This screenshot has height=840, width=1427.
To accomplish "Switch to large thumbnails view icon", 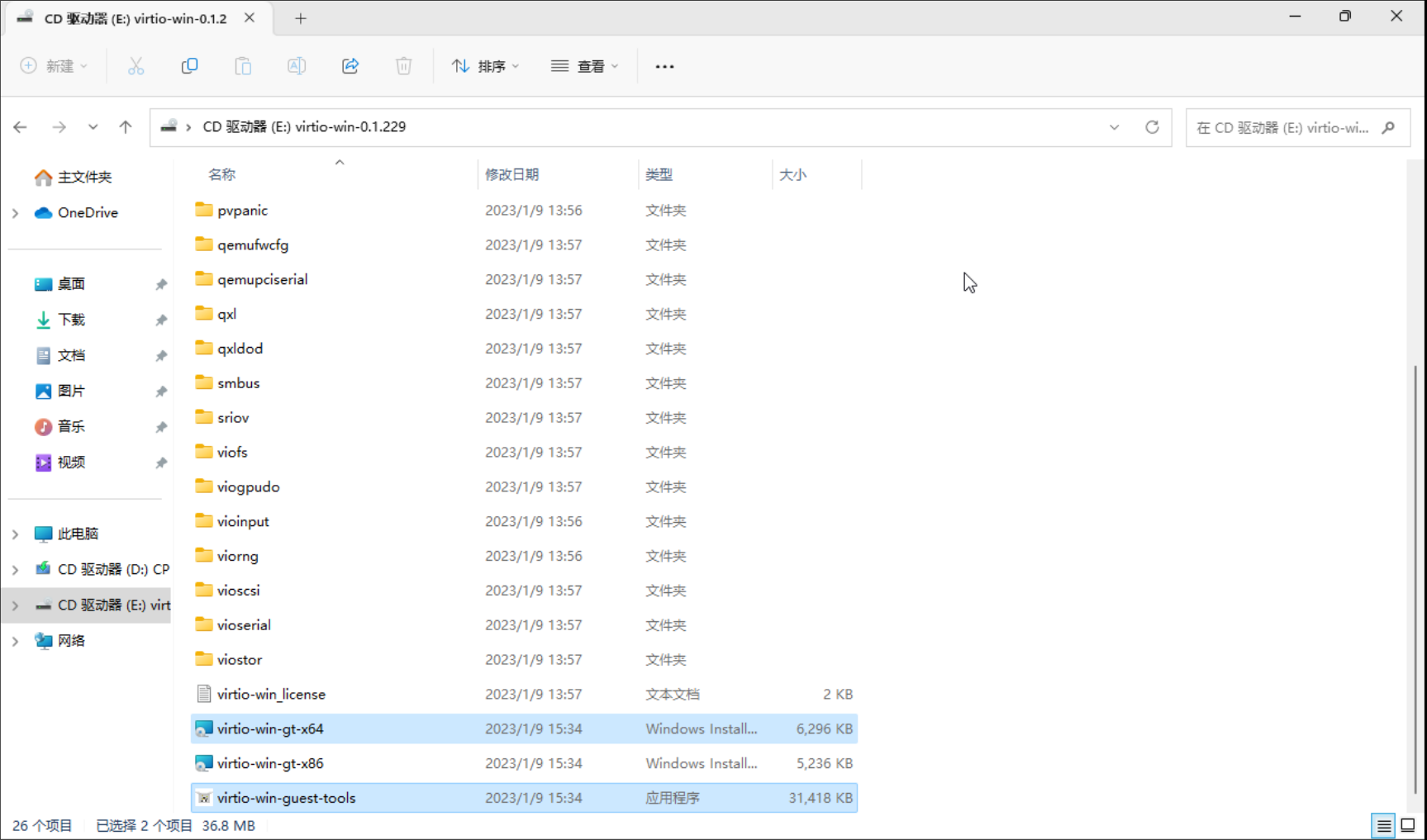I will 1408,825.
